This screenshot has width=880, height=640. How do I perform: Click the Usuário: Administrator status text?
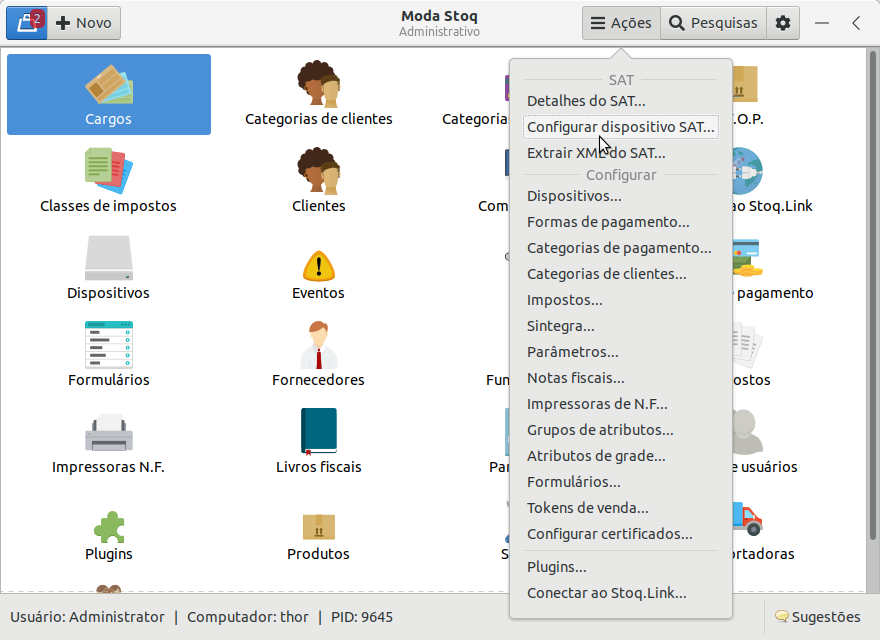(x=88, y=617)
